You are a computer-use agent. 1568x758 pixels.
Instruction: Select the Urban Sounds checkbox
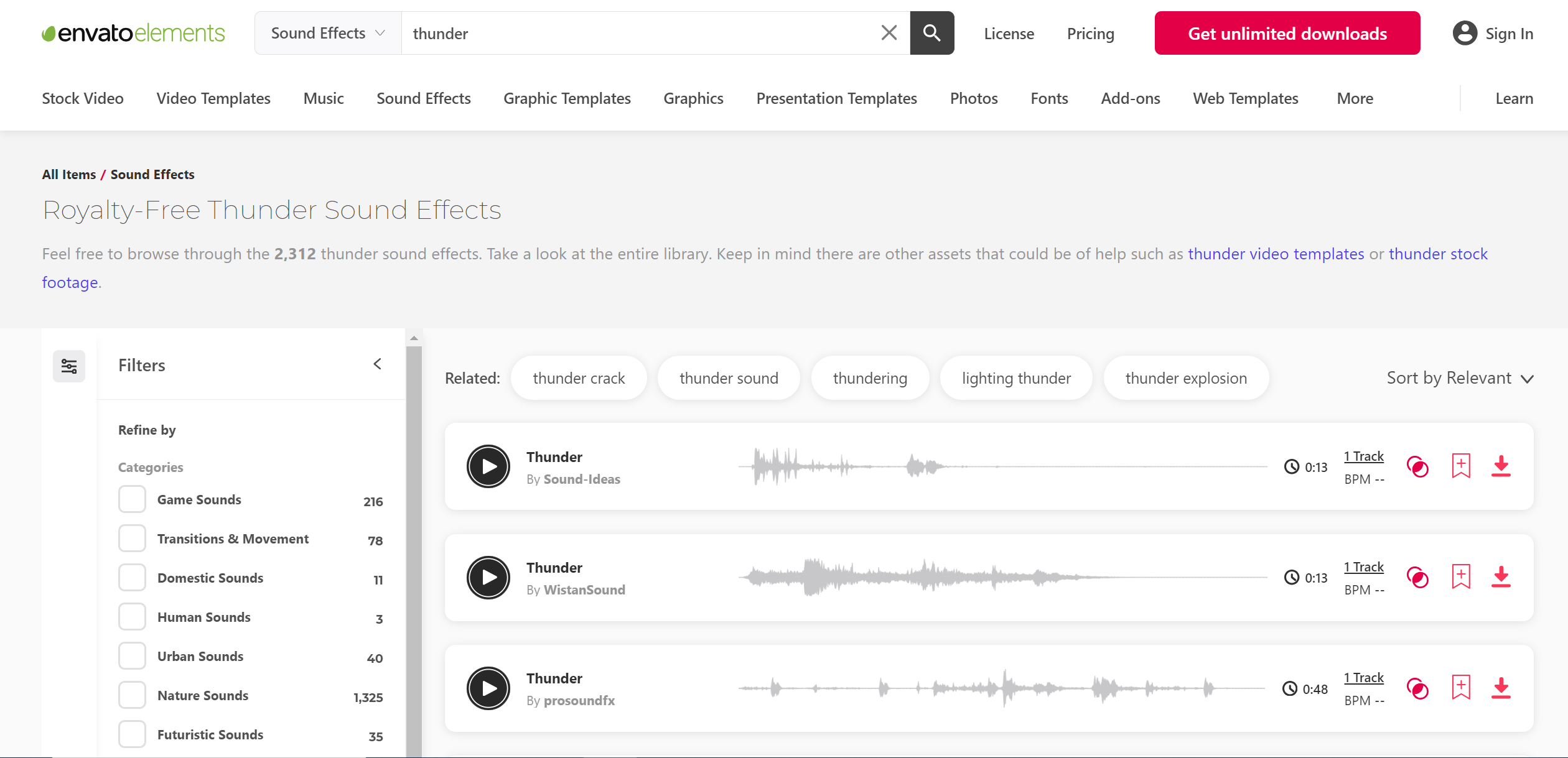click(x=132, y=655)
